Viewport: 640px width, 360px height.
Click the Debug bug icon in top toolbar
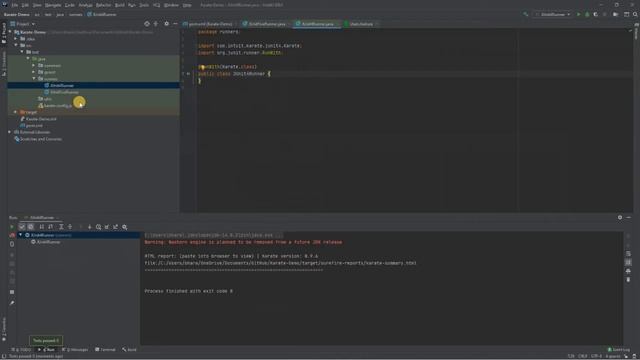(587, 14)
